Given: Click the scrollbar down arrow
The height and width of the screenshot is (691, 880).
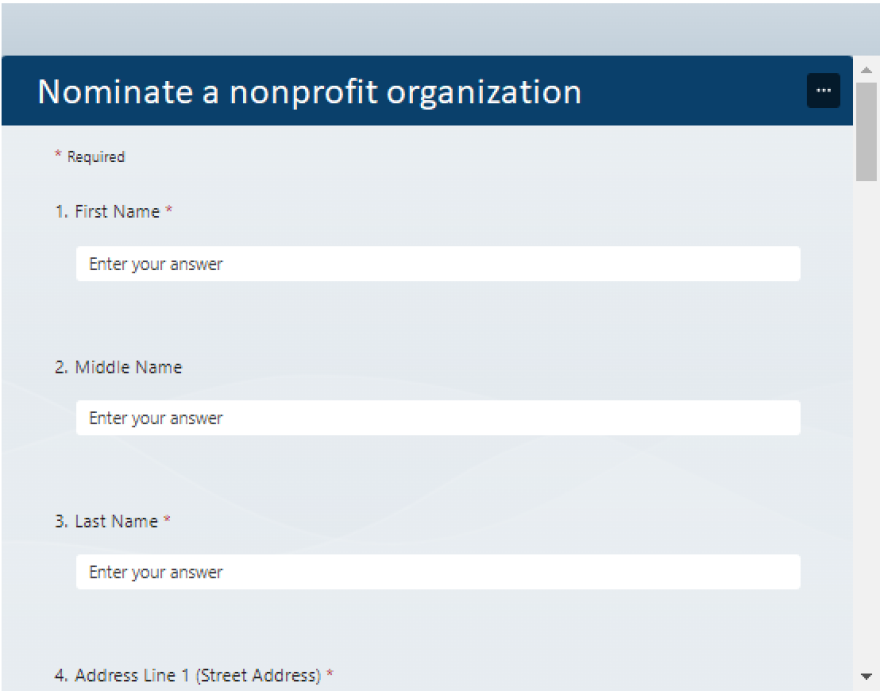Looking at the screenshot, I should tap(866, 677).
